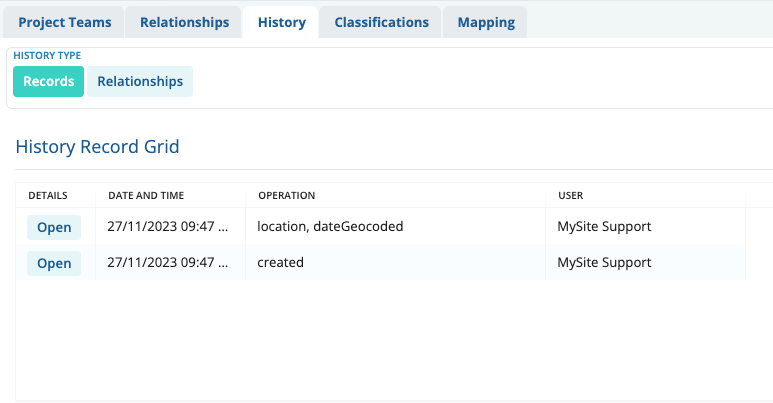The height and width of the screenshot is (403, 773).
Task: Select the 'location, dateGeocoded' operation cell
Action: [x=395, y=226]
